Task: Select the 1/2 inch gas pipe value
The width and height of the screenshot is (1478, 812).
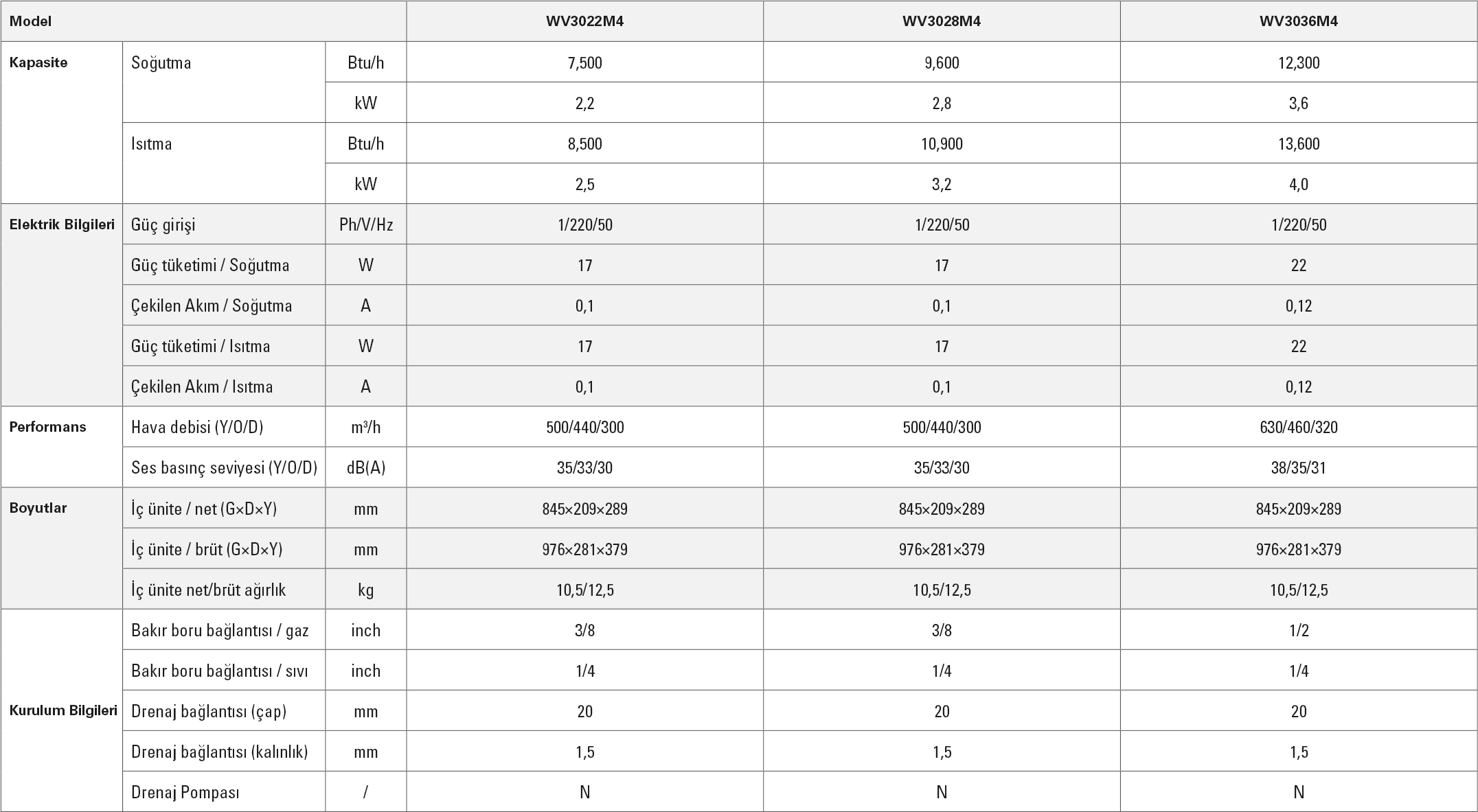Action: click(1298, 630)
